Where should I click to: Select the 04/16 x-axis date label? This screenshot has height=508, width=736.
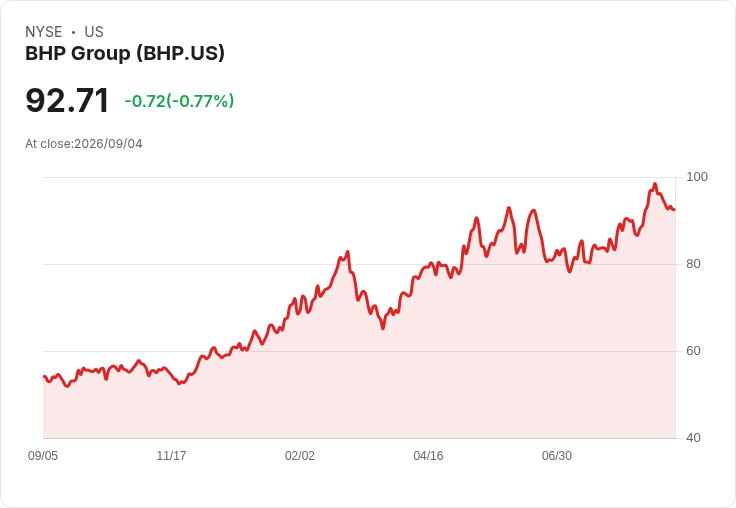coord(428,456)
